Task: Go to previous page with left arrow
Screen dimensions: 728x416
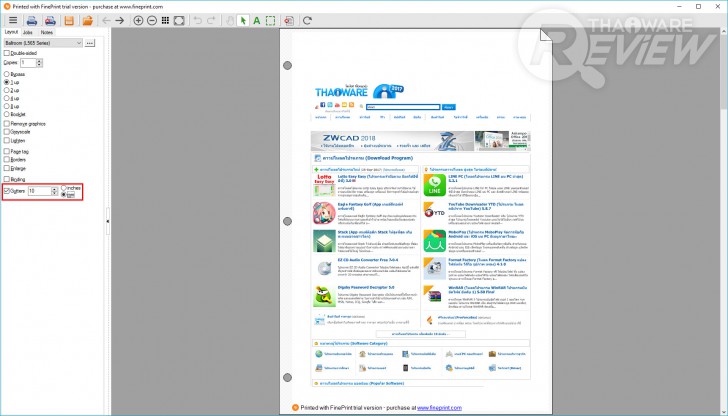Action: pos(106,20)
